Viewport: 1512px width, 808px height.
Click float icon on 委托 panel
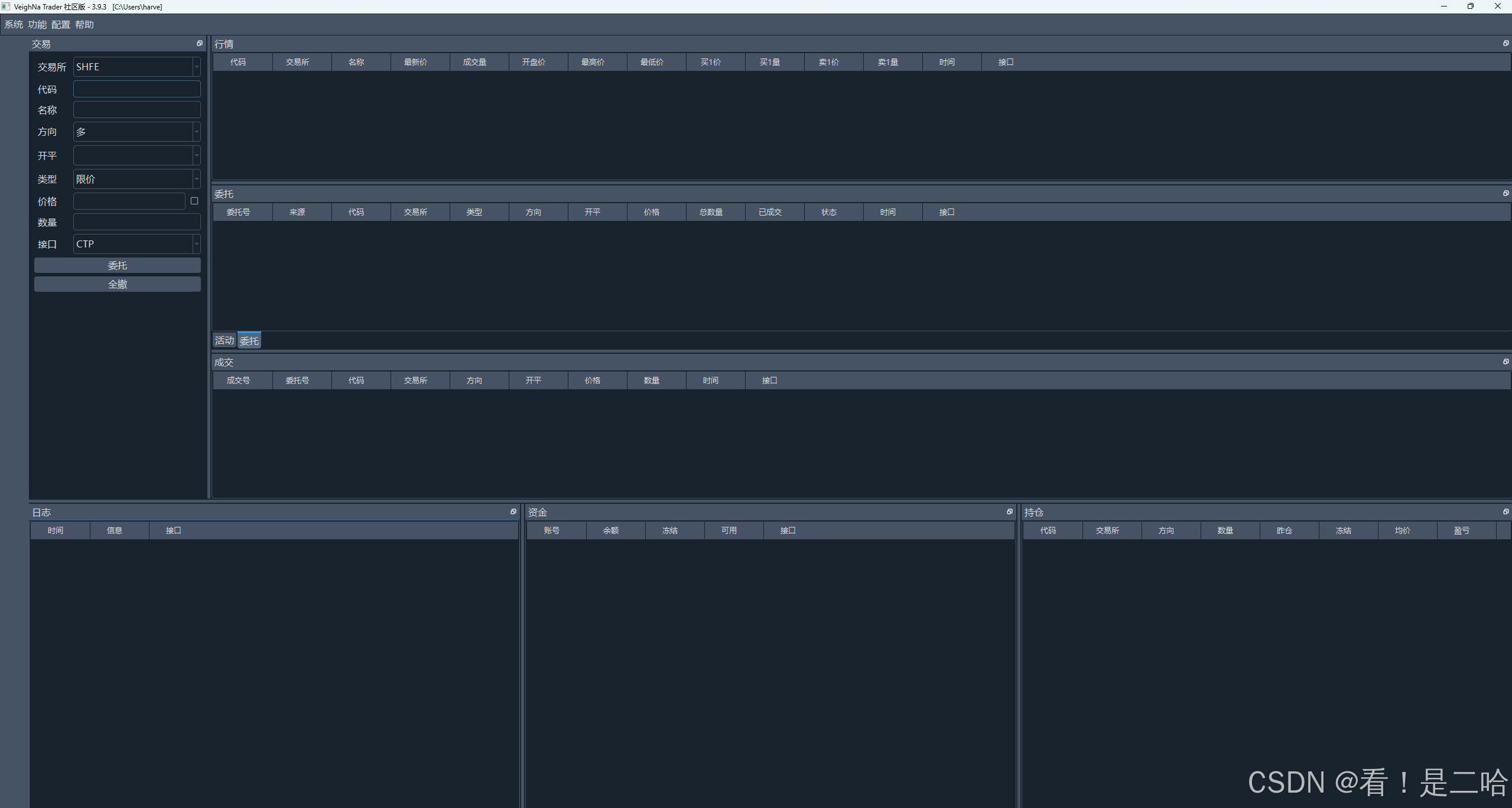1506,194
